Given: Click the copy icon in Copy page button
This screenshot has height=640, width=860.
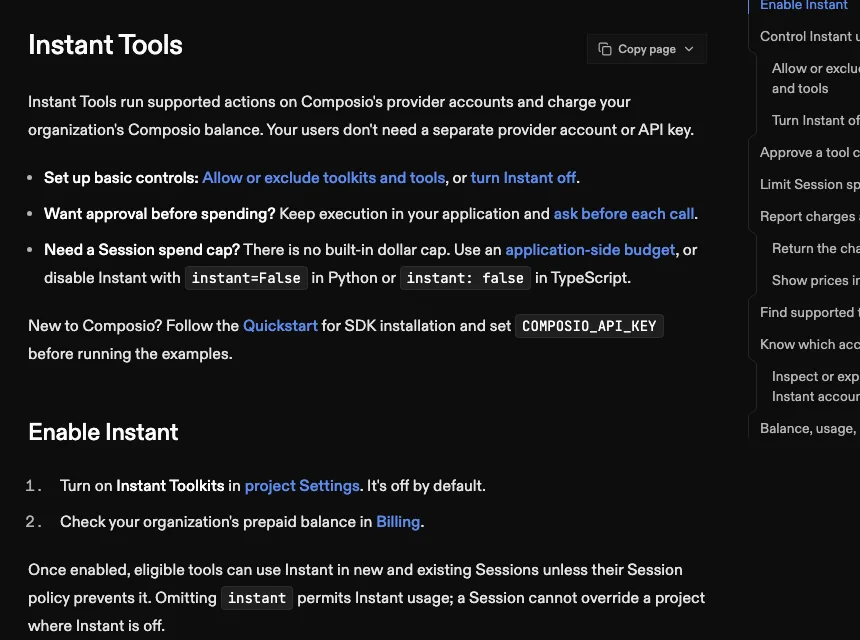Looking at the screenshot, I should (604, 49).
